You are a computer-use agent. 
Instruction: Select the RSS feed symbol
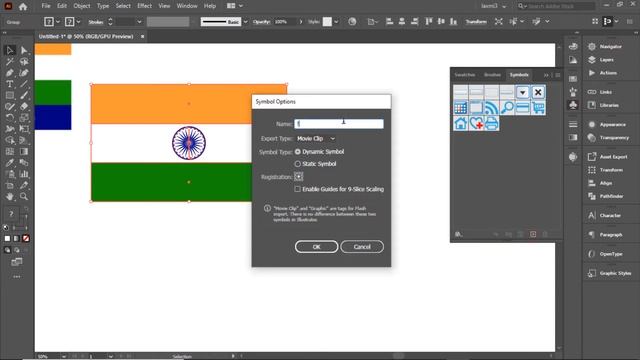491,108
